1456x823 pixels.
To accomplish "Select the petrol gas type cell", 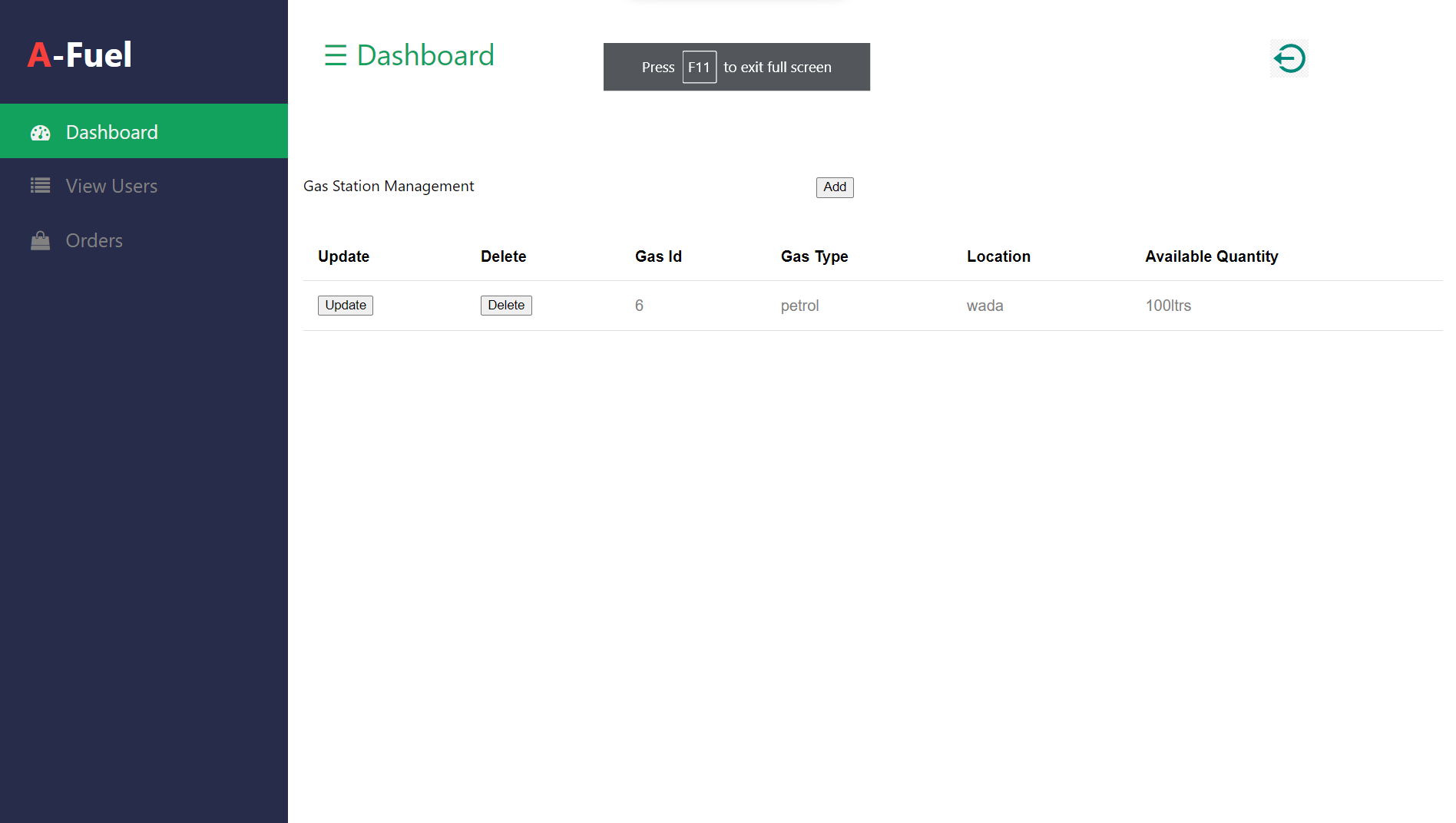I will [x=799, y=306].
